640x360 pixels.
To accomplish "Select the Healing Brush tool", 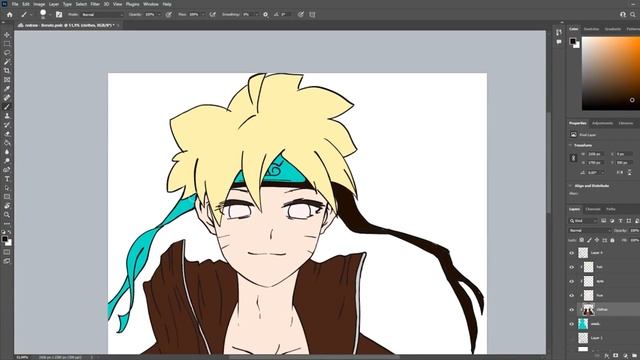I will click(x=7, y=98).
